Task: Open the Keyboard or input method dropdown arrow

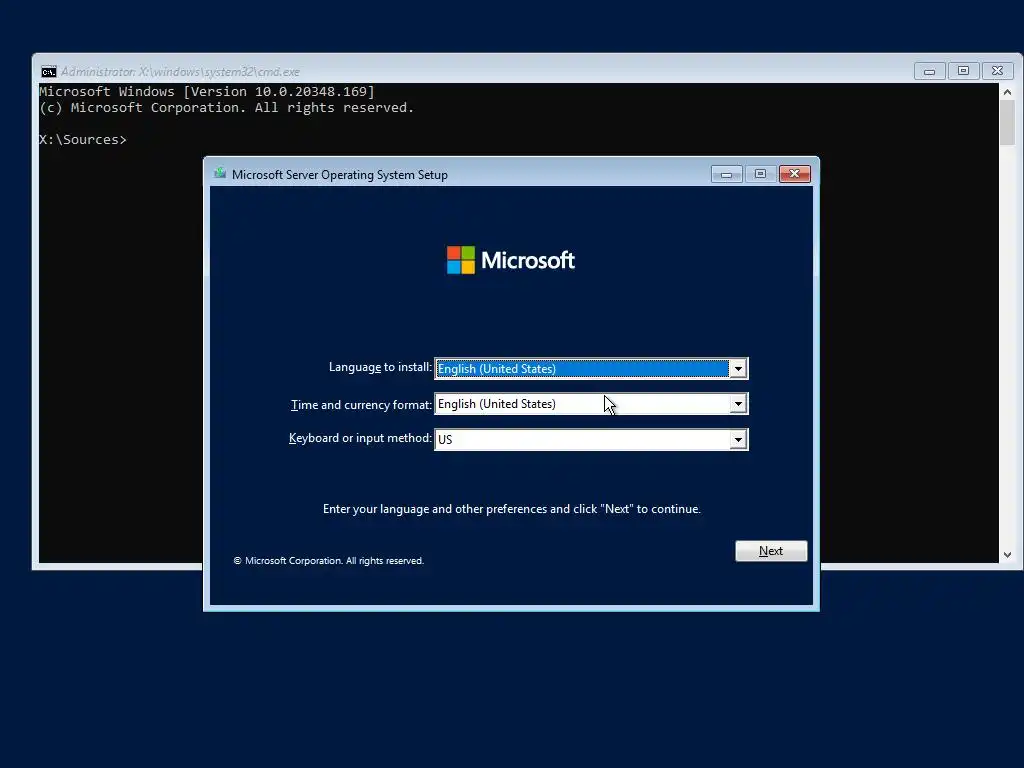Action: 737,440
